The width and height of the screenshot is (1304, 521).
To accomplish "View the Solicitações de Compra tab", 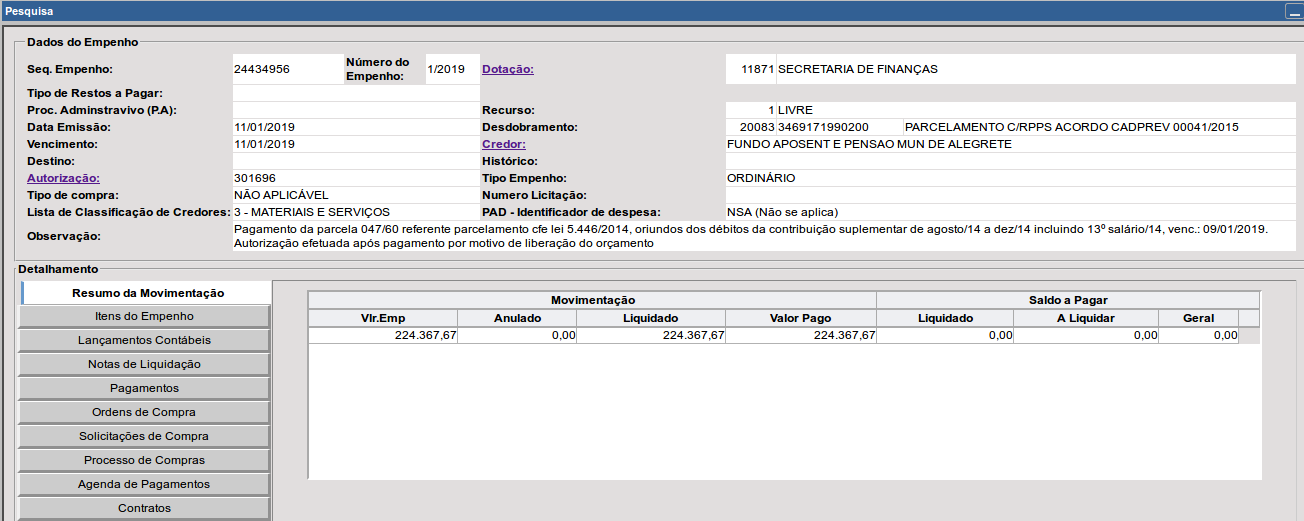I will (144, 436).
